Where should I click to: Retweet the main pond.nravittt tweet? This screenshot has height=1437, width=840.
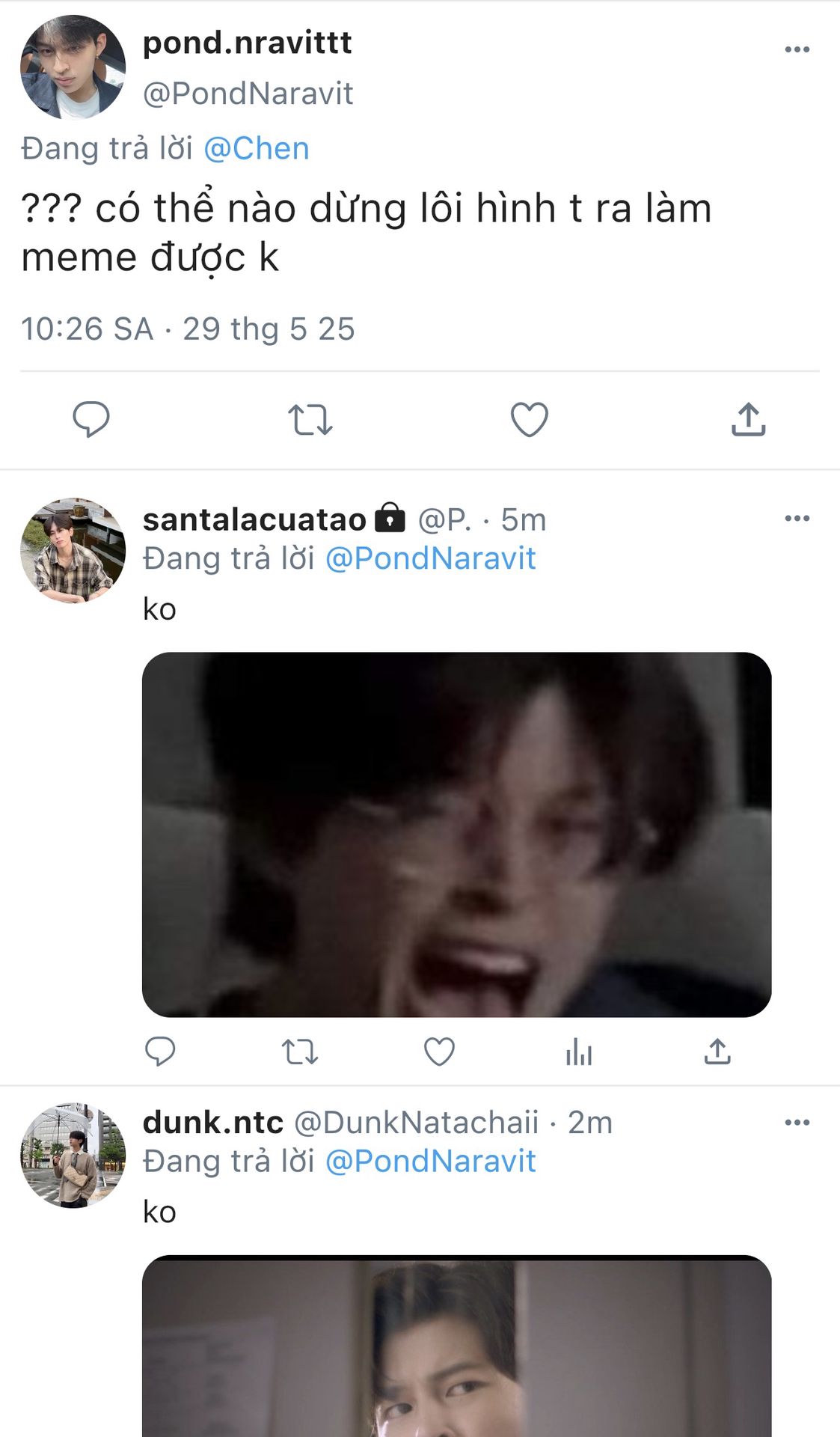pyautogui.click(x=310, y=419)
